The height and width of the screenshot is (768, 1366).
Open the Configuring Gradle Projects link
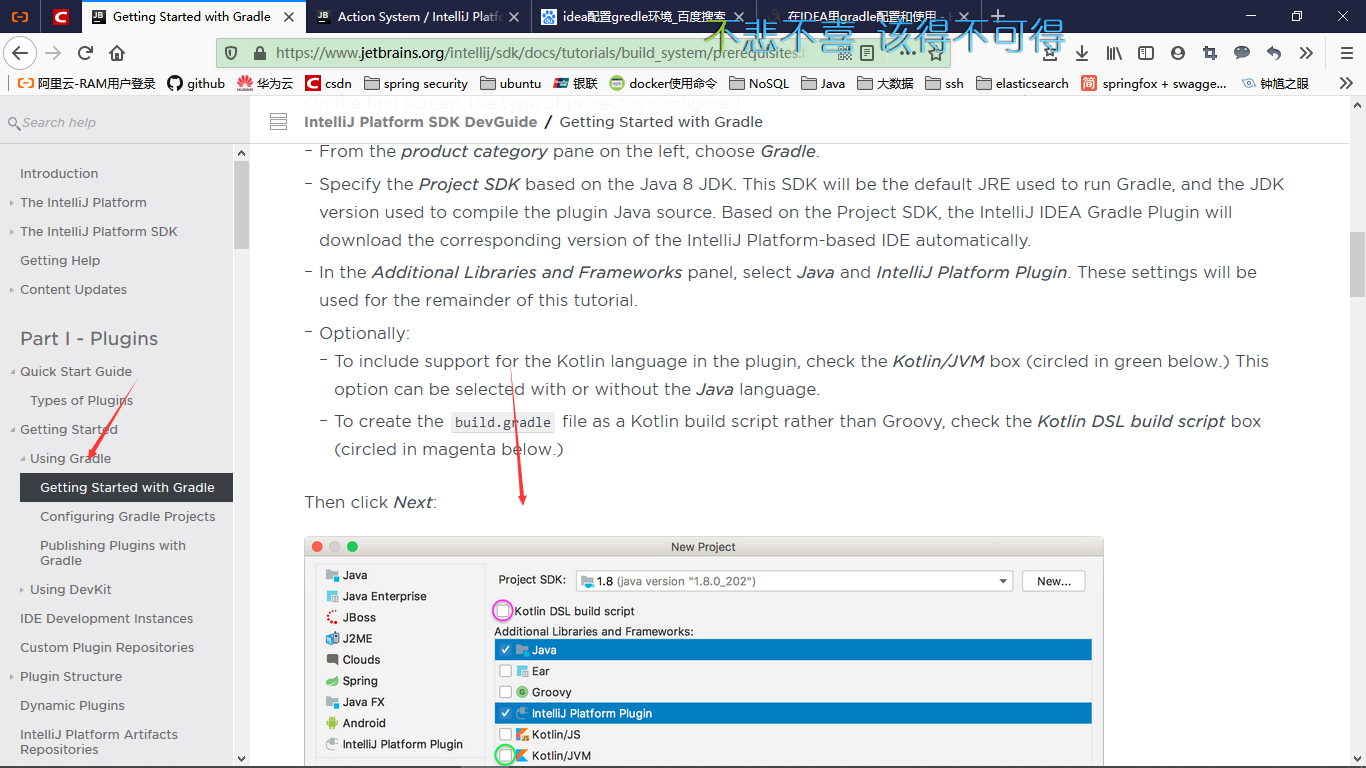(x=128, y=516)
